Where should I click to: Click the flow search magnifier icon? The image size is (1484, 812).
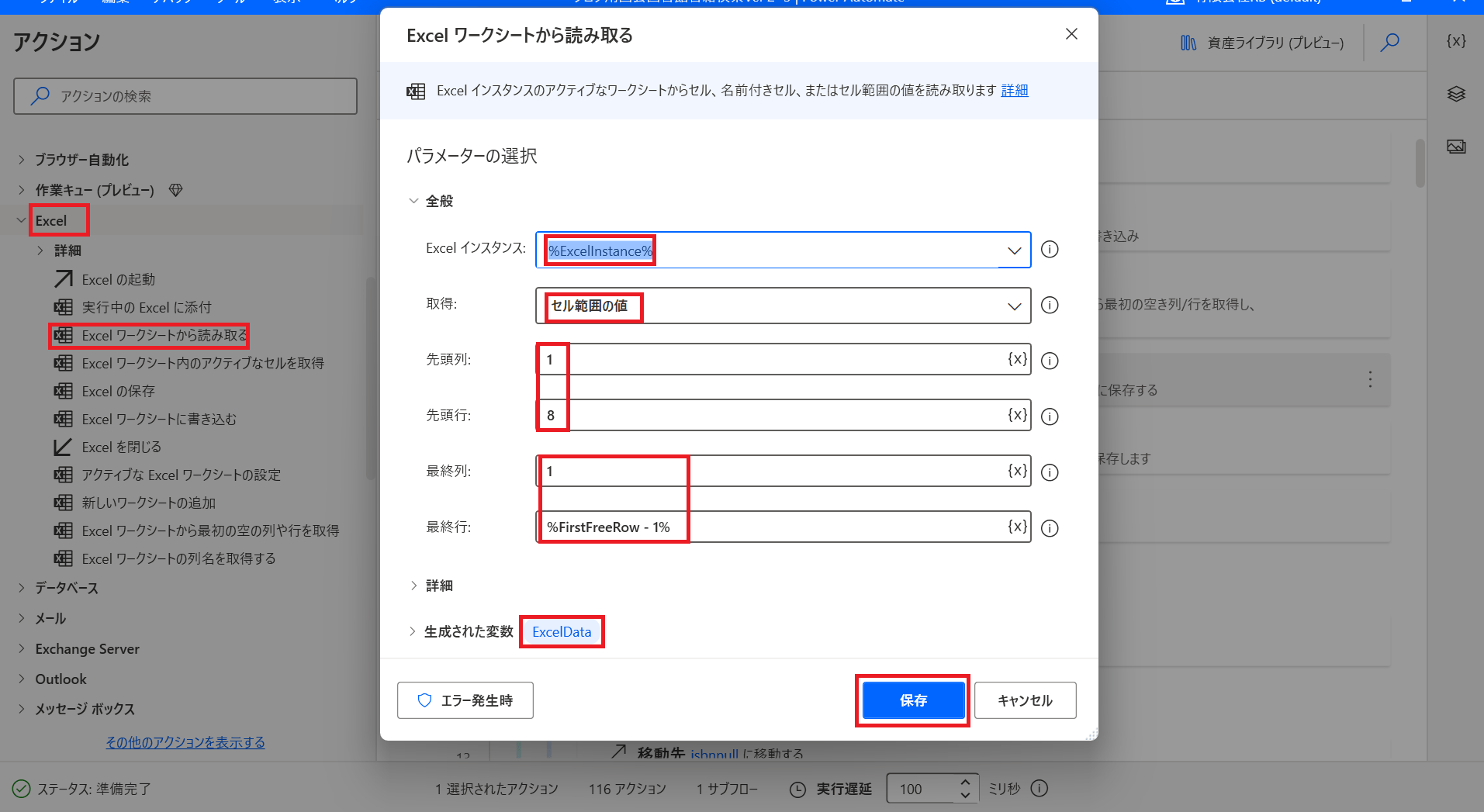tap(1390, 42)
